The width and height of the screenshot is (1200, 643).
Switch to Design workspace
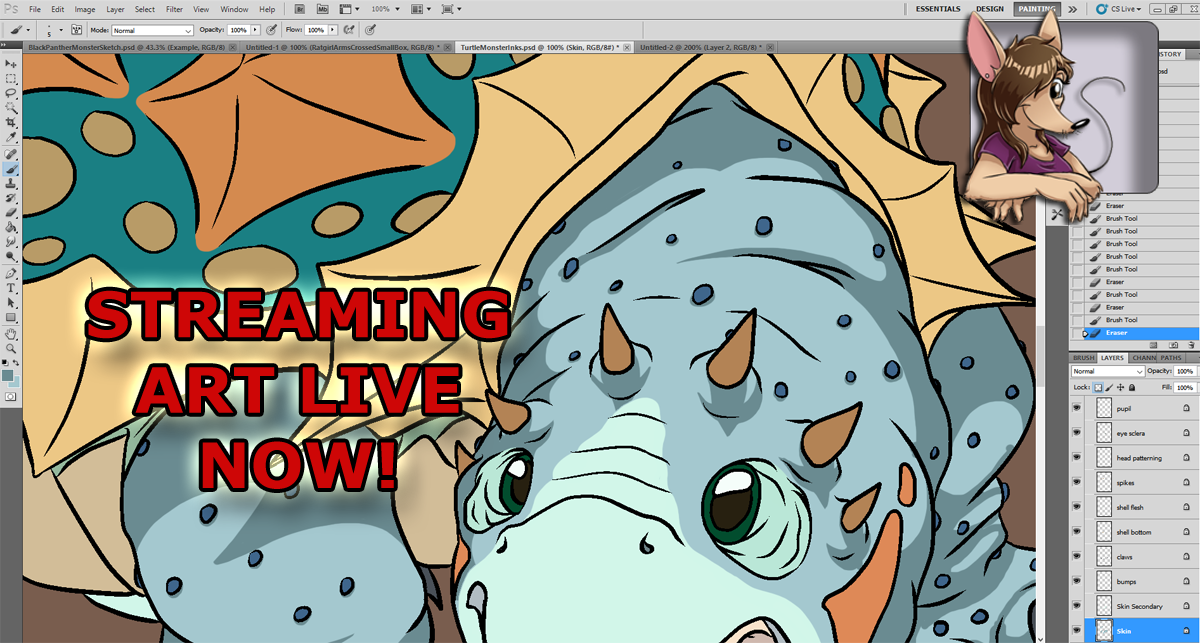click(x=989, y=9)
